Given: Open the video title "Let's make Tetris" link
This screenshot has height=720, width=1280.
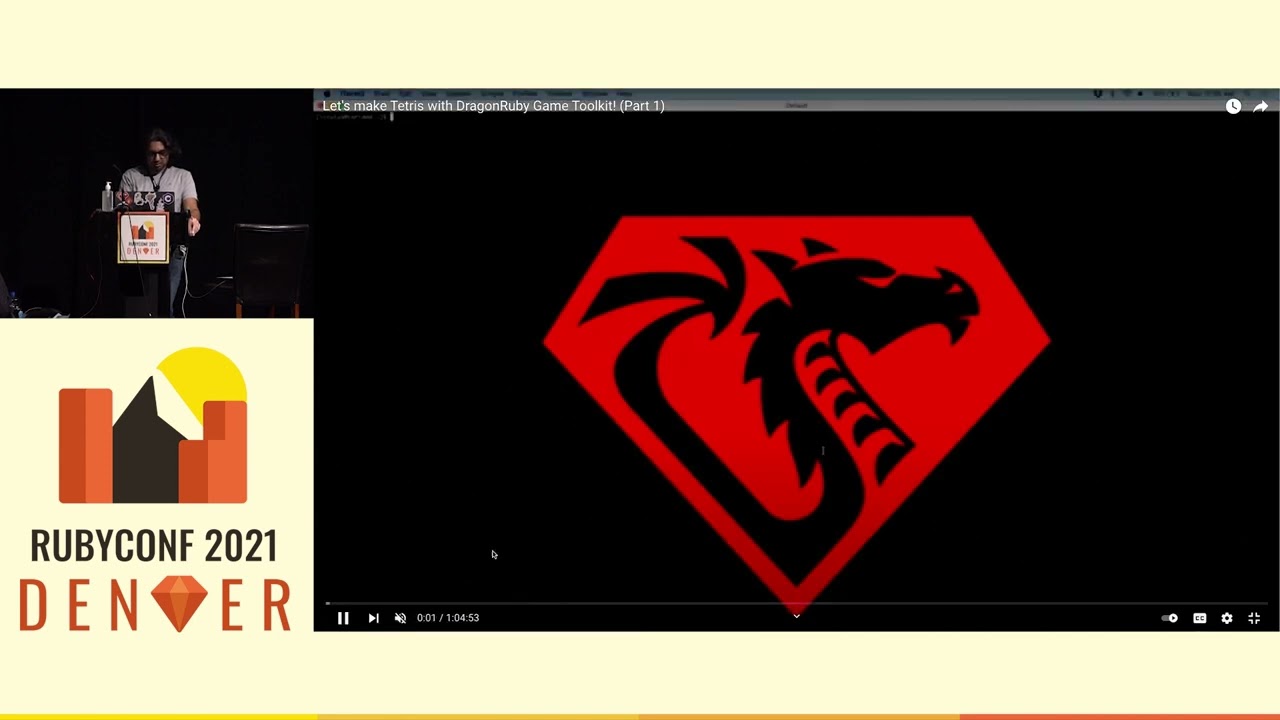Looking at the screenshot, I should [493, 106].
